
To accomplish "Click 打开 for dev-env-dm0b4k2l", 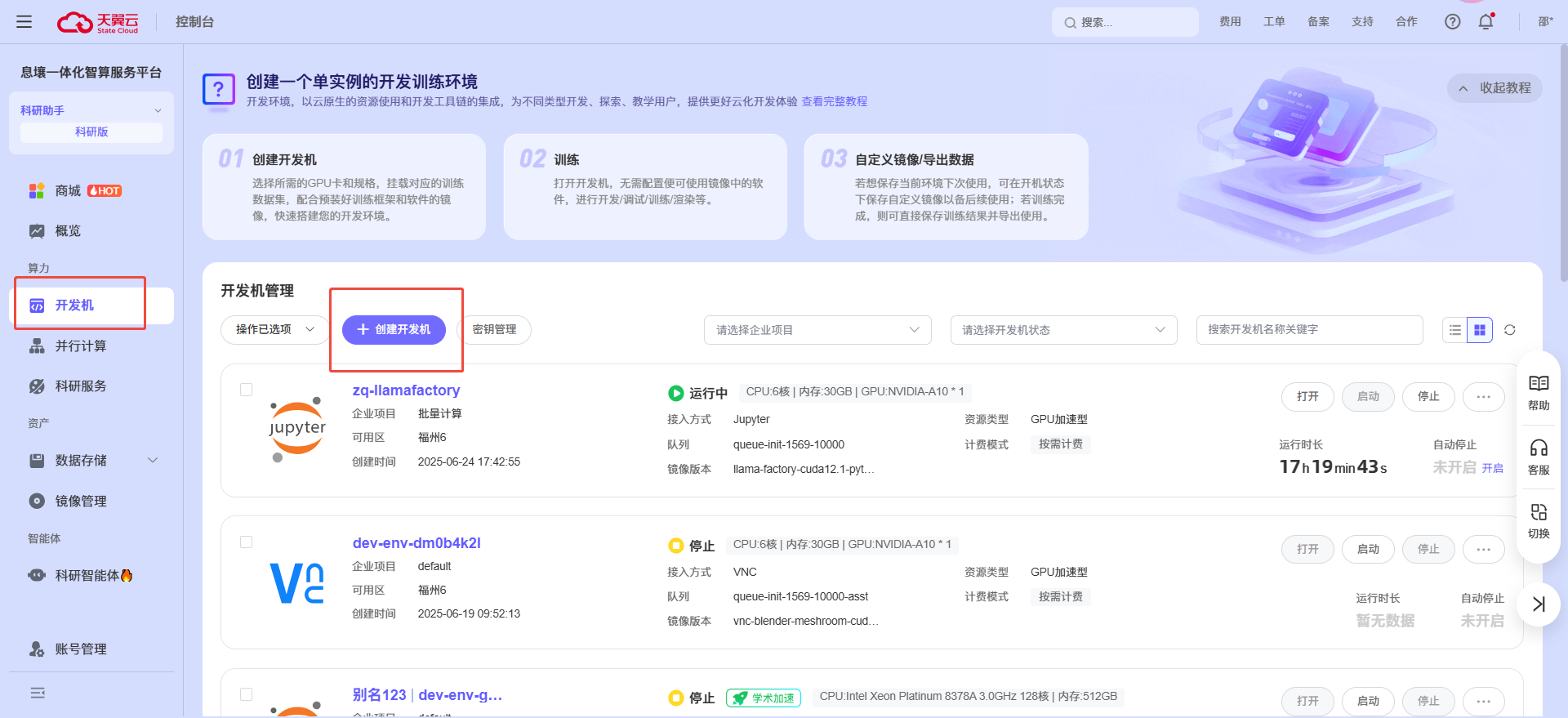I will 1307,549.
